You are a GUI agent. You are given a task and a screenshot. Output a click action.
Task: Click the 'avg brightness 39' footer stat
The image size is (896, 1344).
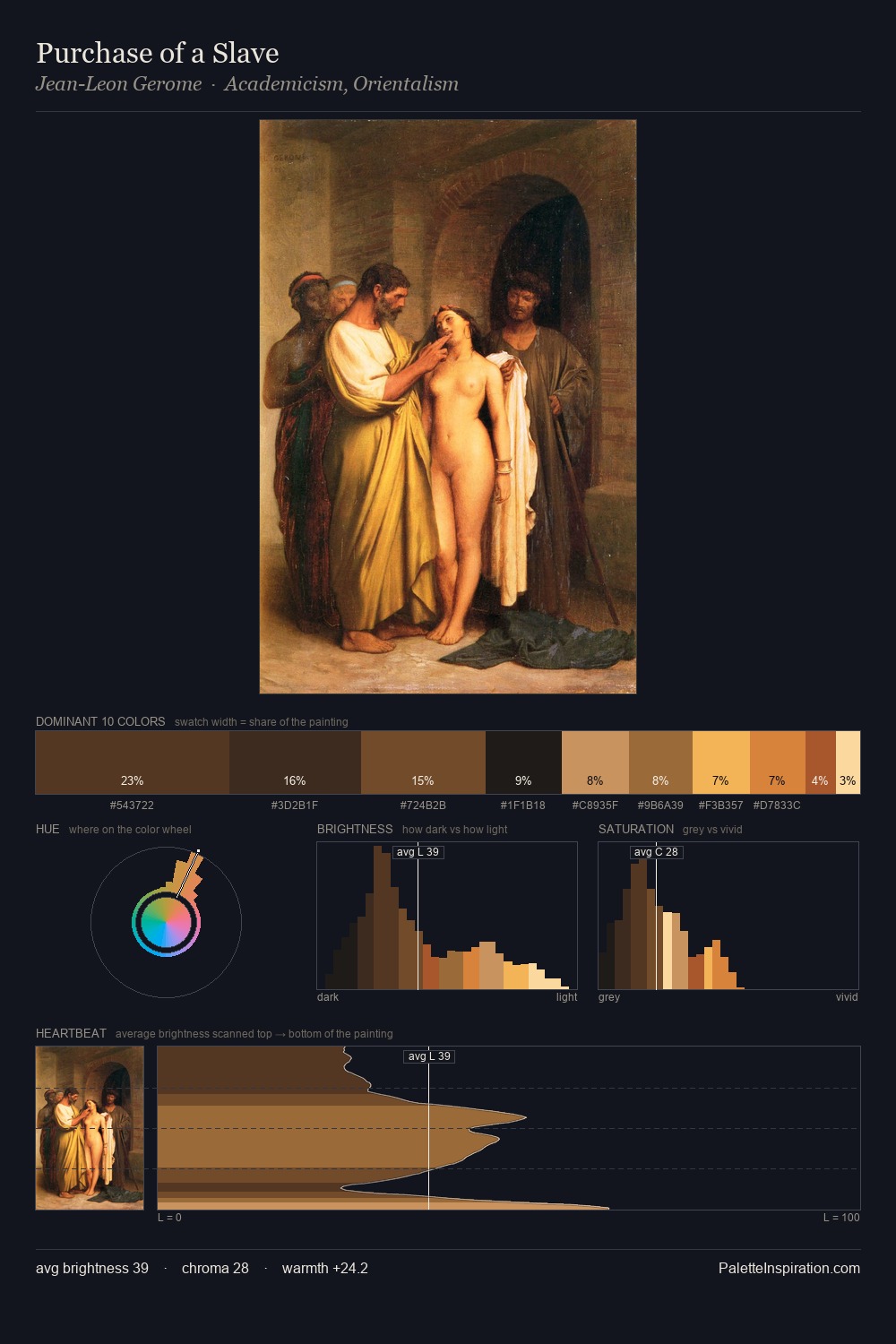click(x=92, y=1268)
